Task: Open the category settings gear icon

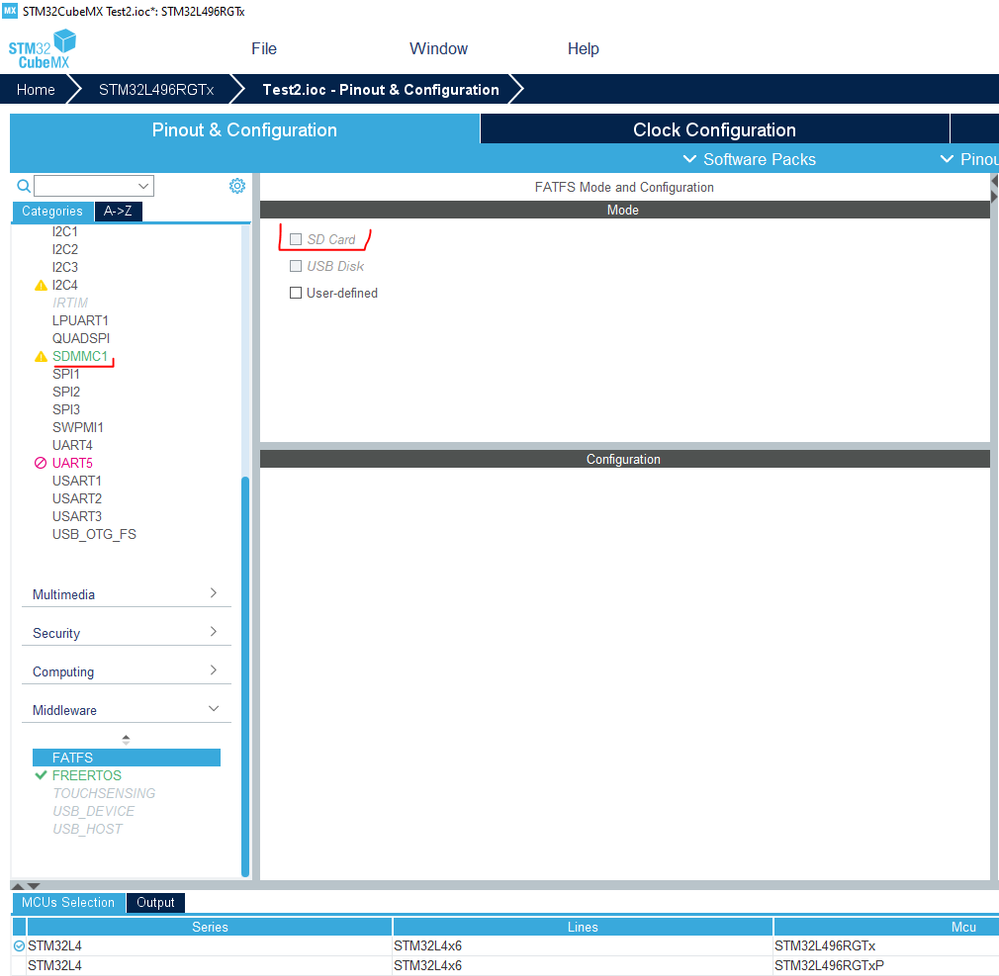Action: 237,185
